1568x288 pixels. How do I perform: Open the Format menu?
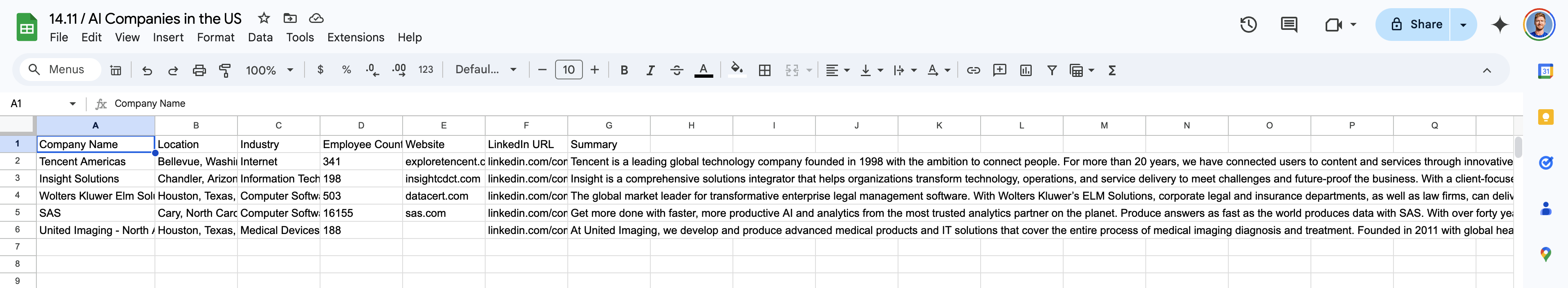(215, 37)
